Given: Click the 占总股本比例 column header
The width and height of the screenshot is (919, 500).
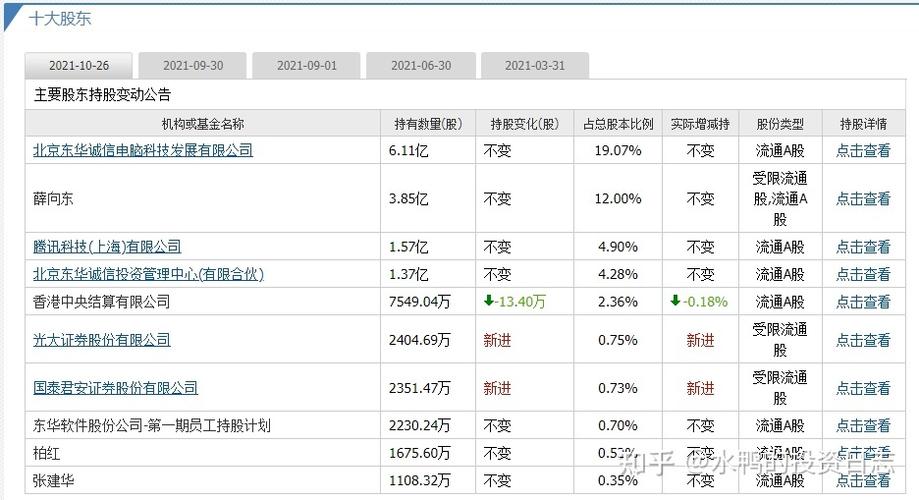Looking at the screenshot, I should point(618,124).
